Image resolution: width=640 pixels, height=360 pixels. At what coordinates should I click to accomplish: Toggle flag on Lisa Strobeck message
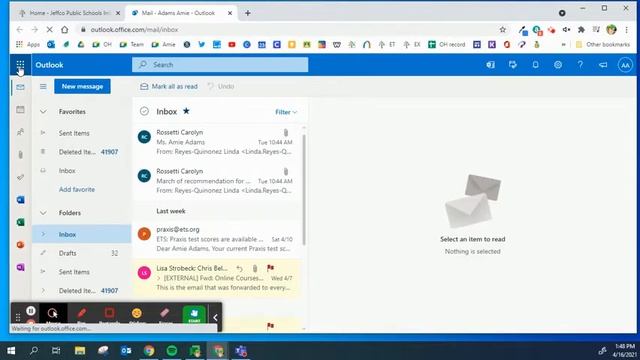click(x=270, y=268)
